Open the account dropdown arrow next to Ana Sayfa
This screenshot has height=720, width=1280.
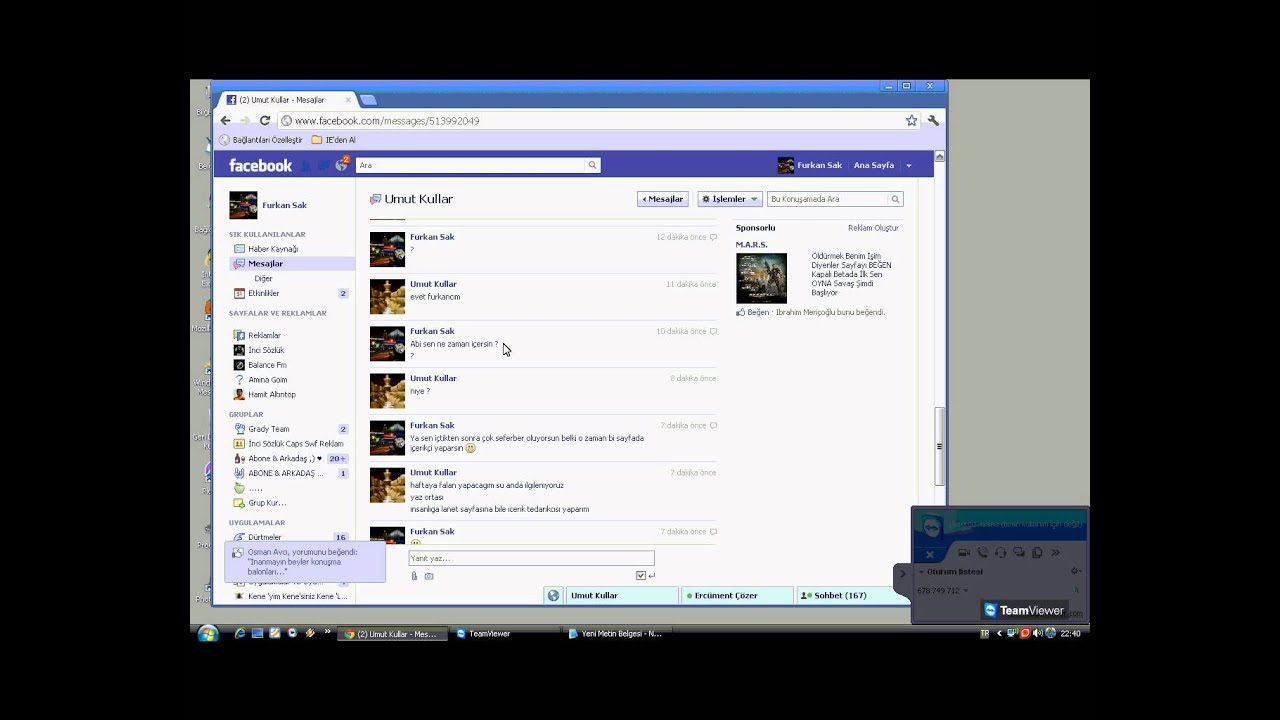click(909, 166)
